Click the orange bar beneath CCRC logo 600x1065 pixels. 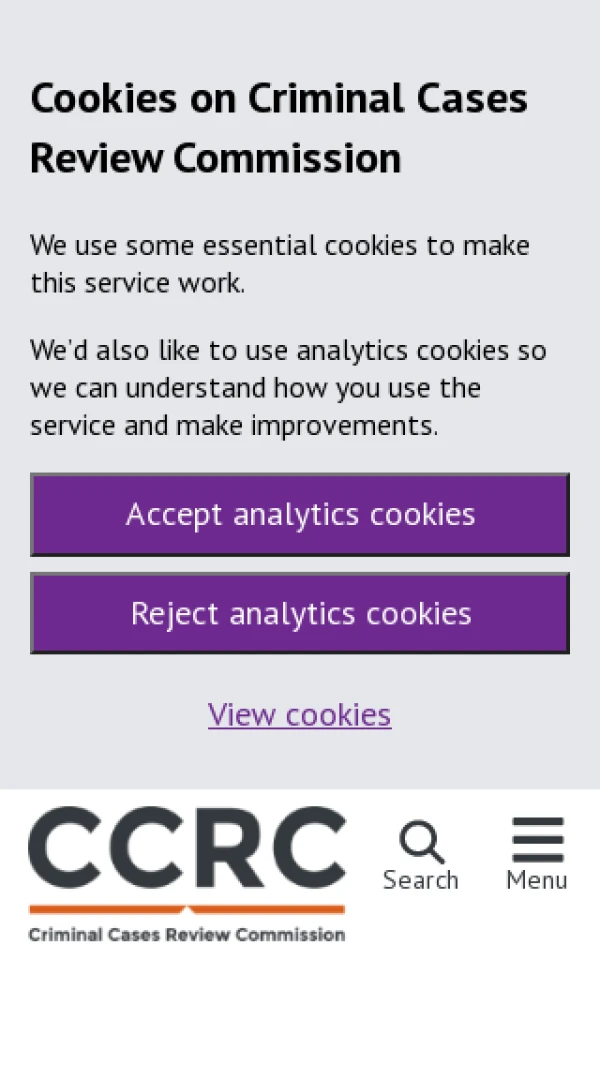[187, 909]
